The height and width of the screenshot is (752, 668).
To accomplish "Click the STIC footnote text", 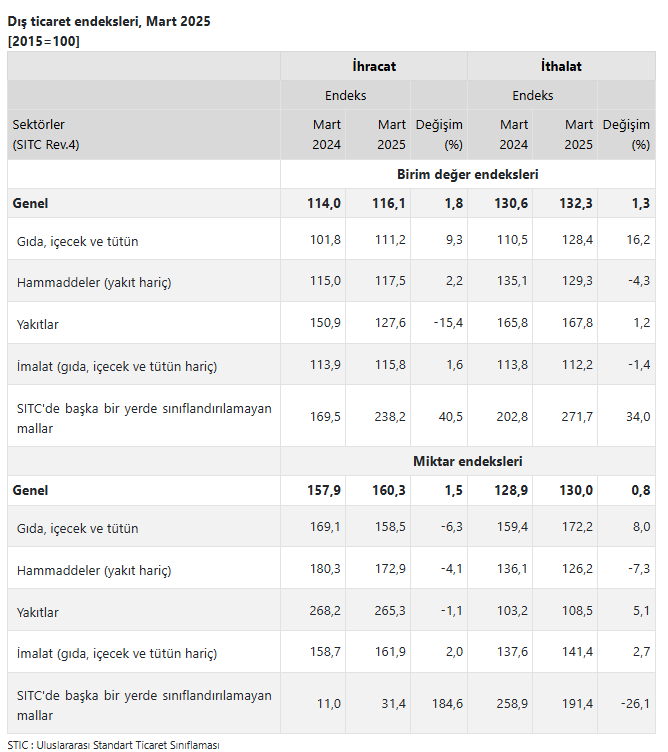I will (x=113, y=745).
